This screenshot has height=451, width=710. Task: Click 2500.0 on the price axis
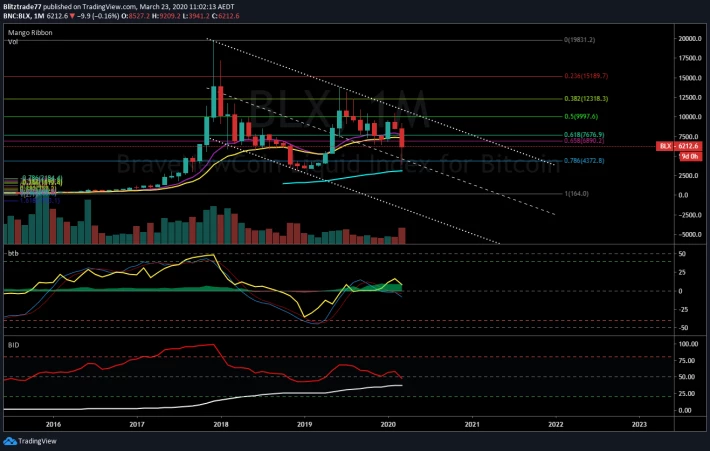pyautogui.click(x=690, y=176)
